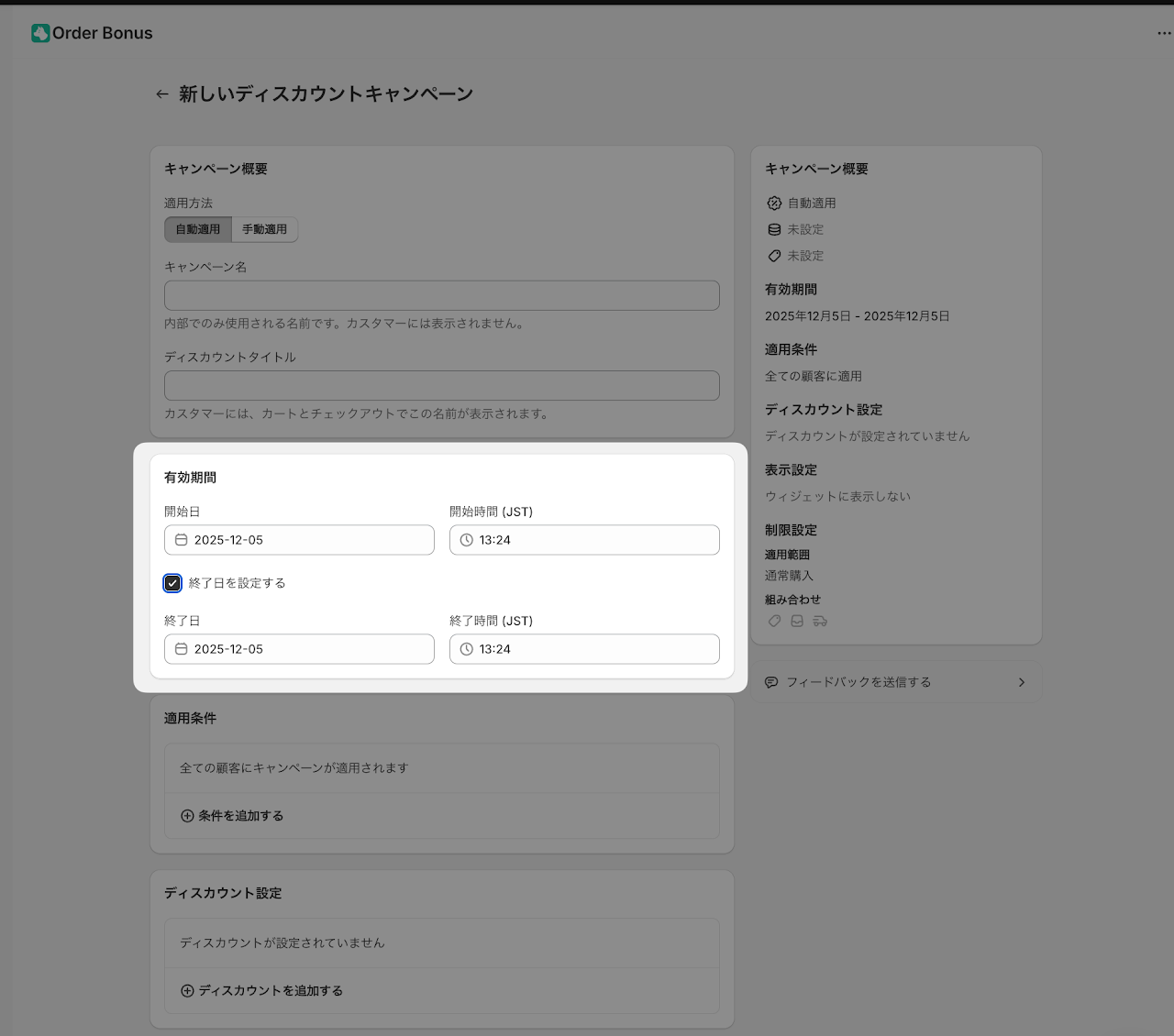
Task: Click the tag icon beside second 未設定
Action: point(774,257)
